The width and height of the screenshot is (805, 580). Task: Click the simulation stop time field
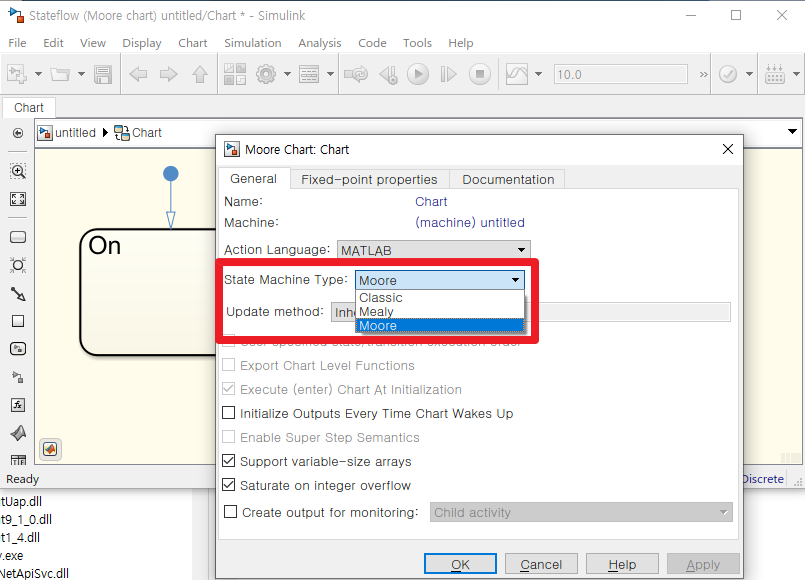620,74
